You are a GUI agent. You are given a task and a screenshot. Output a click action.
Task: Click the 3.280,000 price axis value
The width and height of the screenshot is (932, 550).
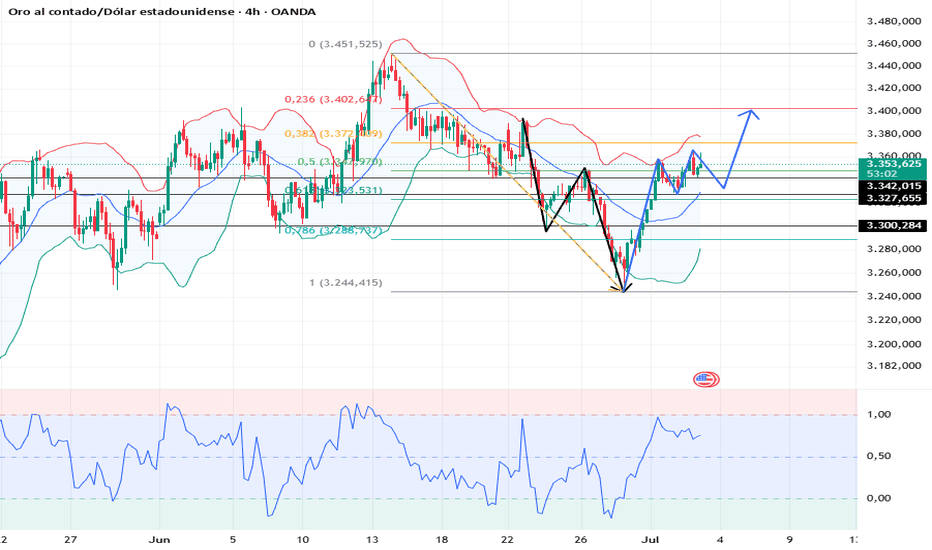[894, 249]
